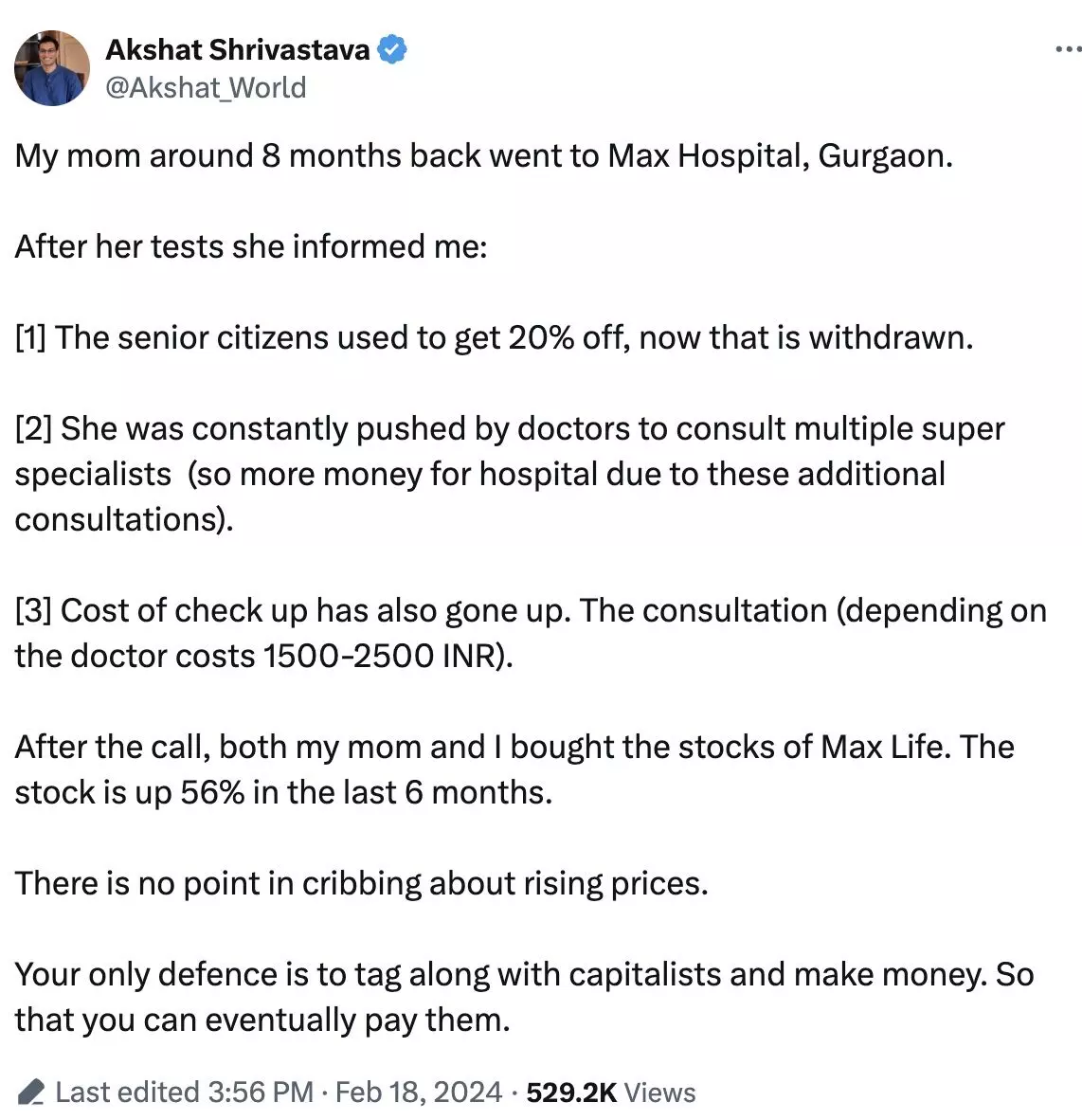This screenshot has height=1120, width=1082.
Task: Click the line "After her tests she informed me:"
Action: point(251,246)
